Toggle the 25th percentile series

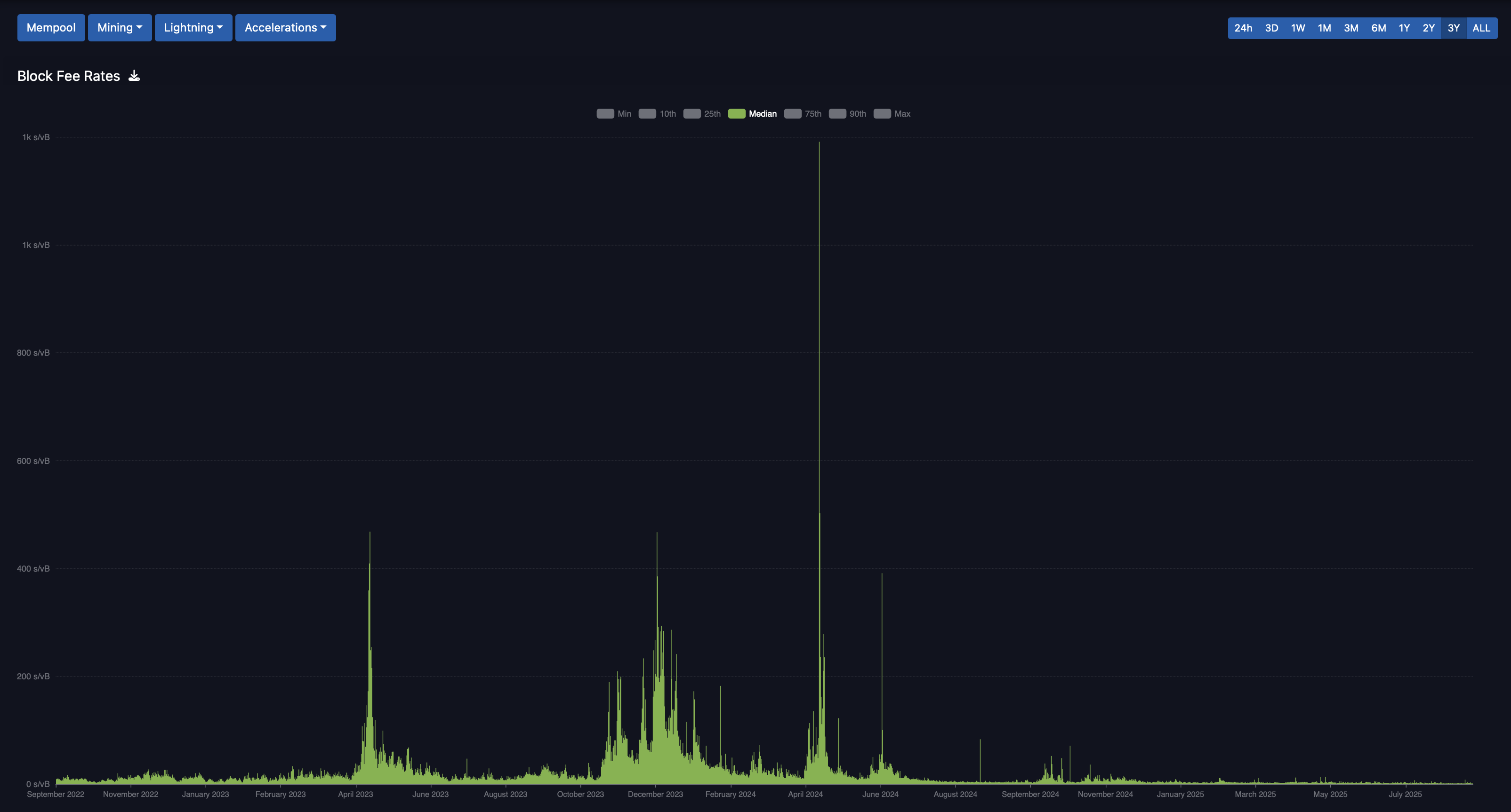pyautogui.click(x=702, y=114)
